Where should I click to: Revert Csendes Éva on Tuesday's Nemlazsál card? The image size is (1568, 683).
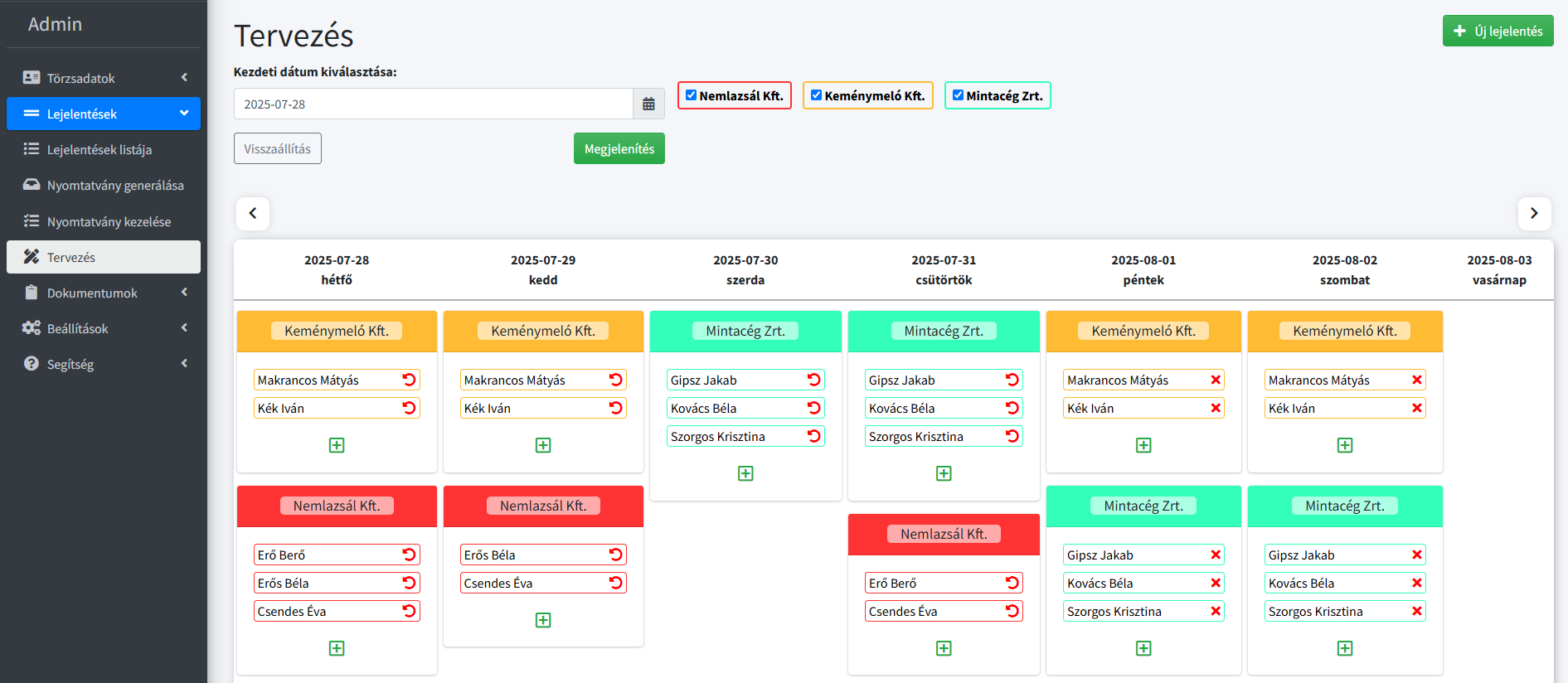tap(615, 583)
